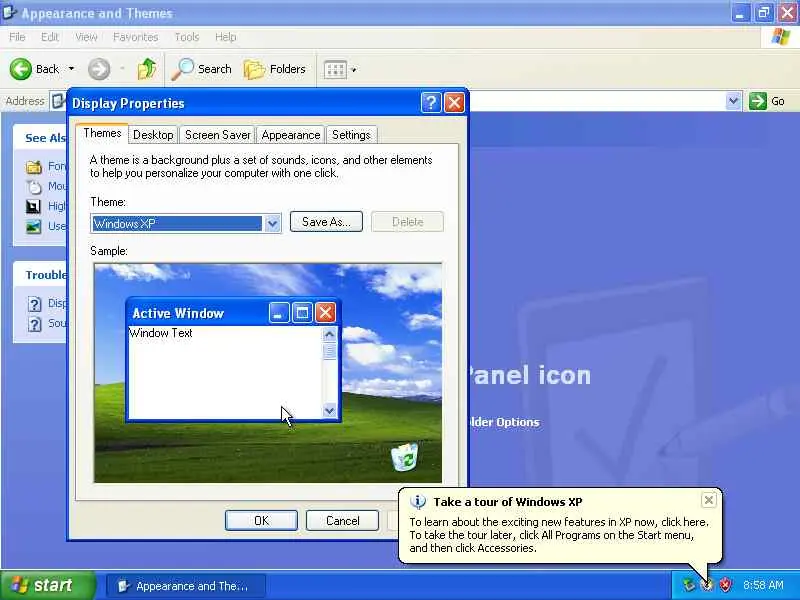Click the Display Properties help question icon
This screenshot has width=800, height=600.
click(x=431, y=103)
